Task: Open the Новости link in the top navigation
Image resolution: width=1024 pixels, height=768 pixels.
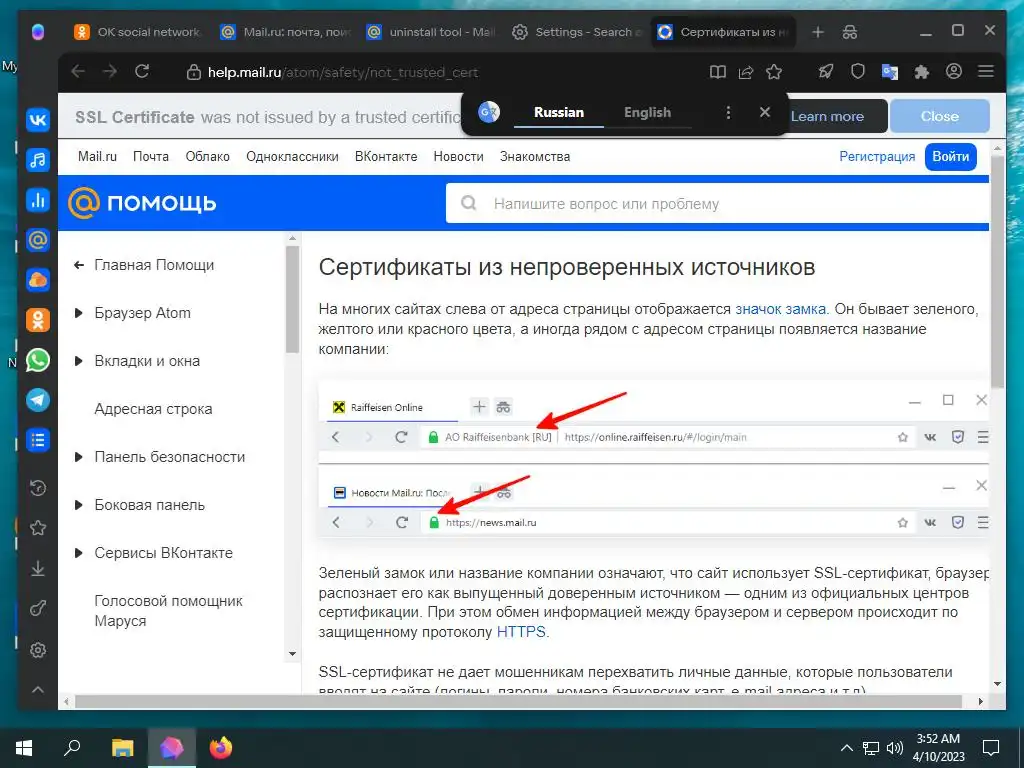Action: pyautogui.click(x=458, y=157)
